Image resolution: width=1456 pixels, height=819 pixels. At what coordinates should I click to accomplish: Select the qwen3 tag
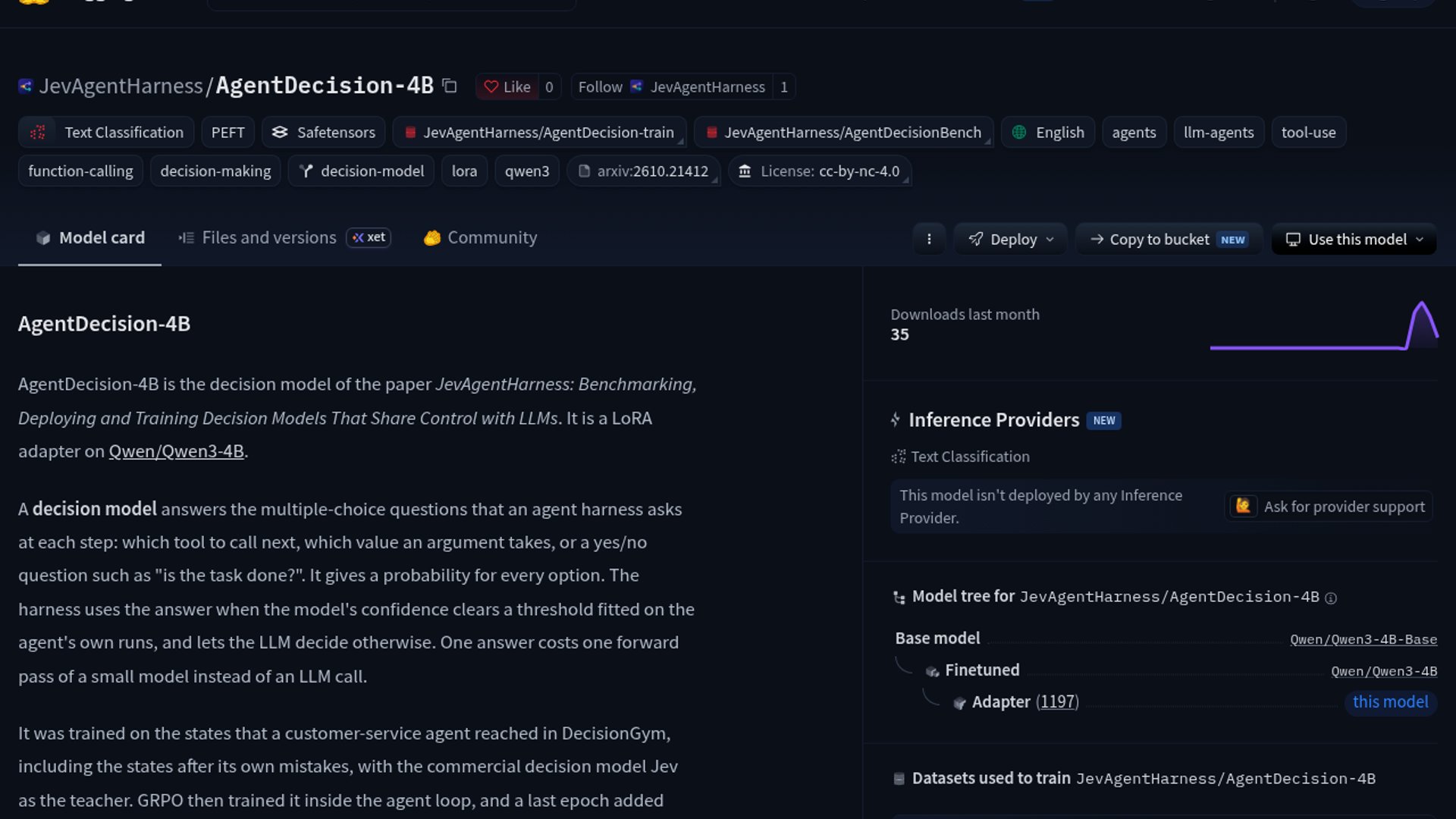(x=527, y=171)
